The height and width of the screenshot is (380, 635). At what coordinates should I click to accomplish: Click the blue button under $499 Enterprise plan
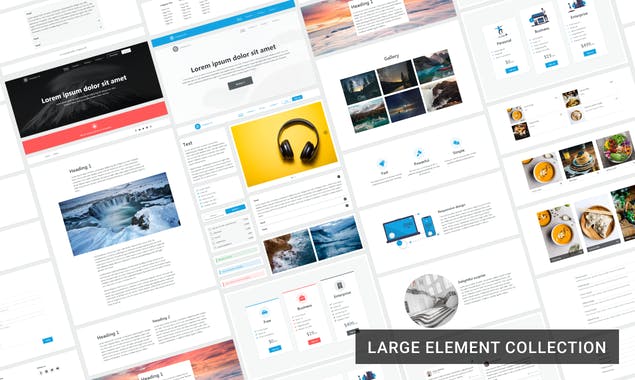point(590,52)
